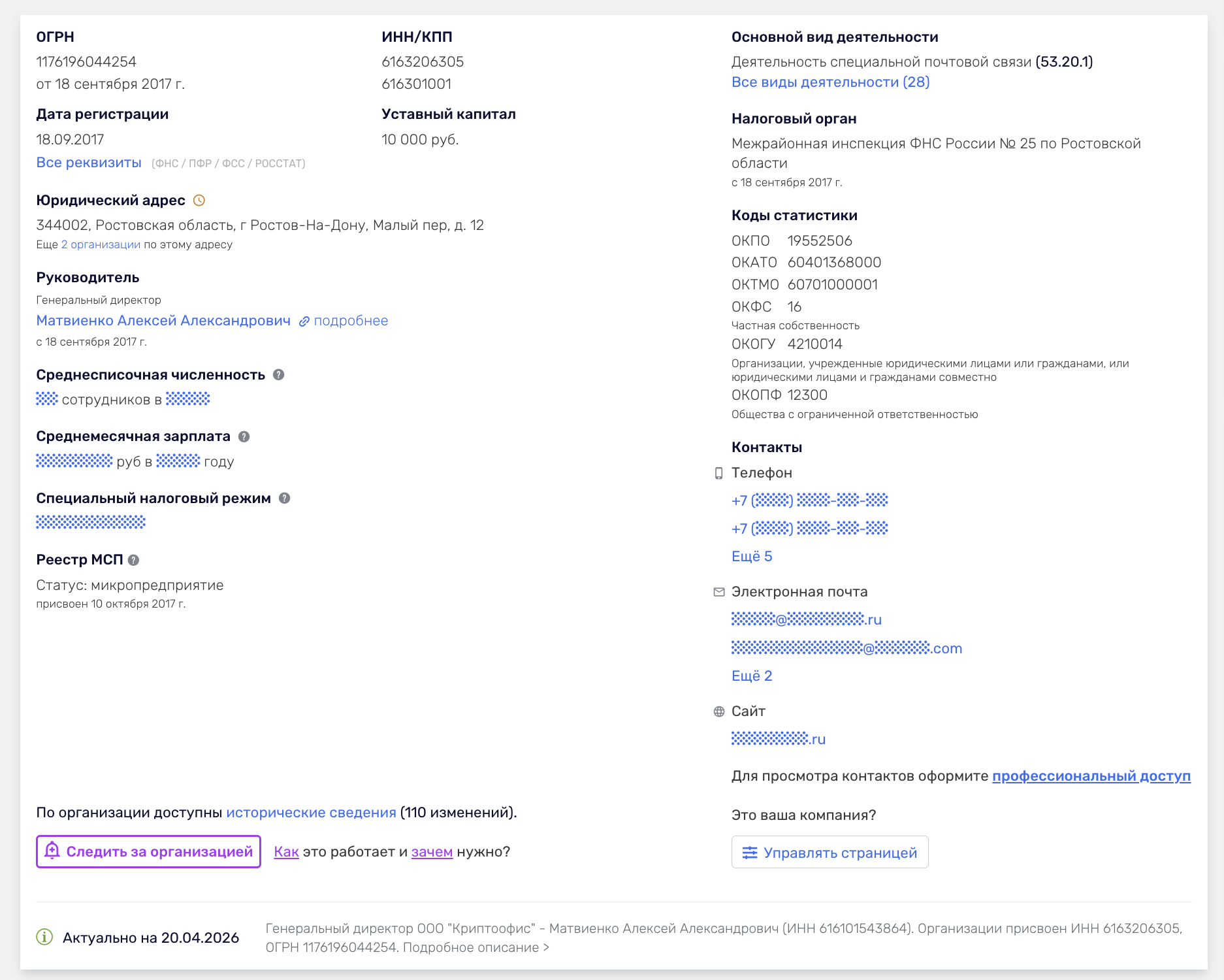1224x980 pixels.
Task: Click help icon next to Среднесписочная численность
Action: (x=278, y=375)
